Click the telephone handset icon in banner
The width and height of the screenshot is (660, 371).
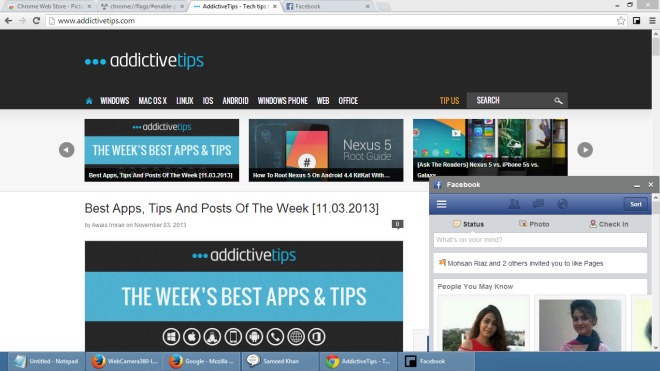(x=275, y=337)
